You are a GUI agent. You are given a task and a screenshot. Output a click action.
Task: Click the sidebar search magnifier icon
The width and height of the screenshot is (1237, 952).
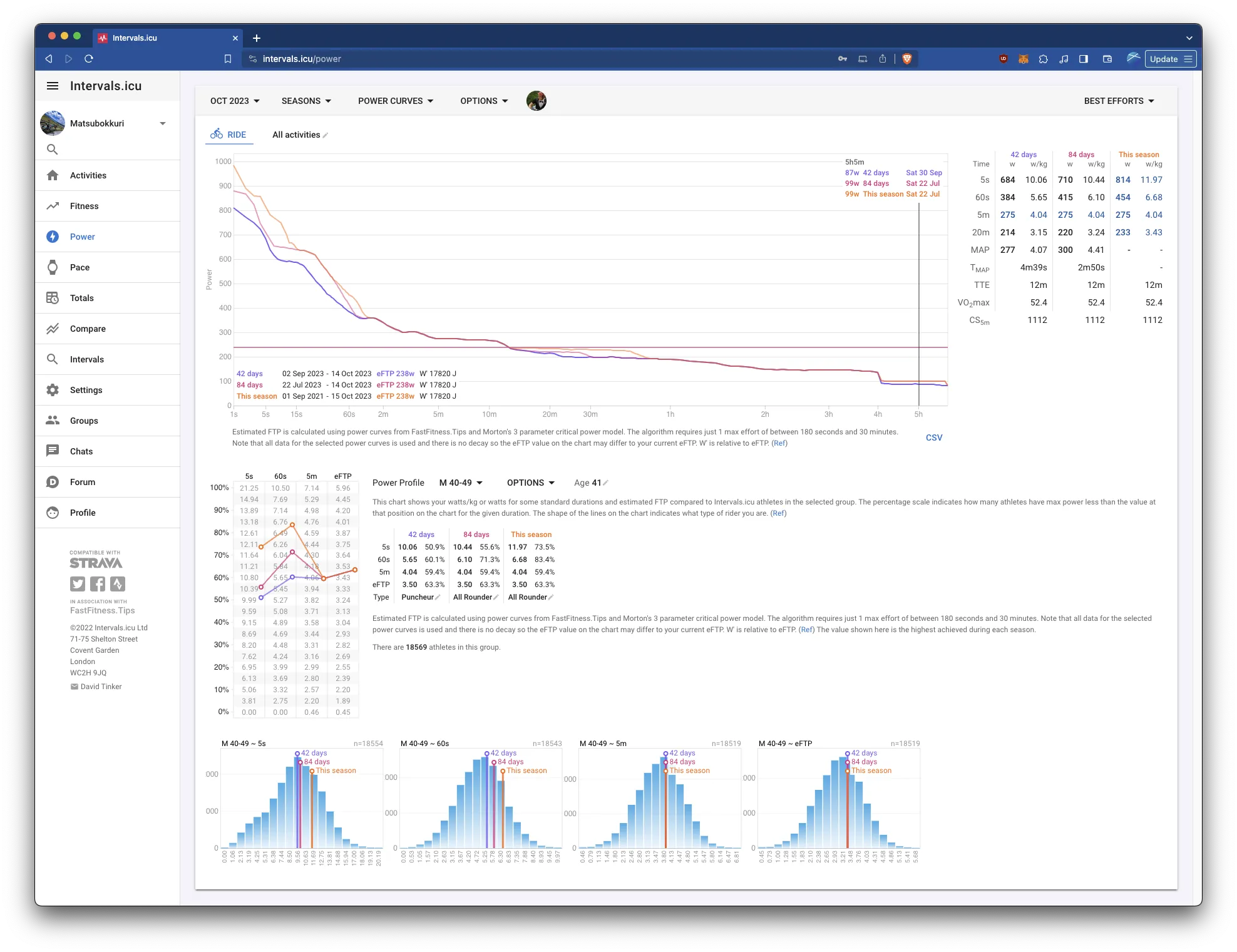point(53,150)
